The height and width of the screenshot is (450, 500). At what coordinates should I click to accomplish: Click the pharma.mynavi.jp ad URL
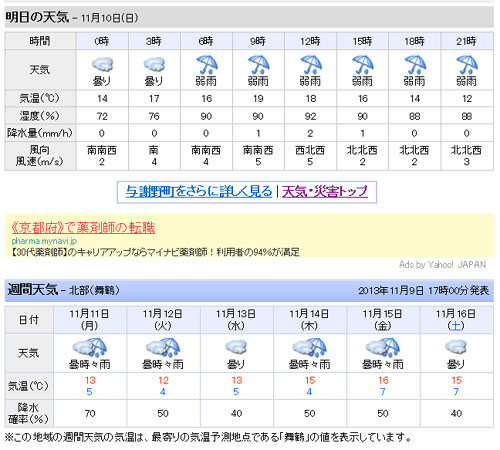[x=44, y=241]
